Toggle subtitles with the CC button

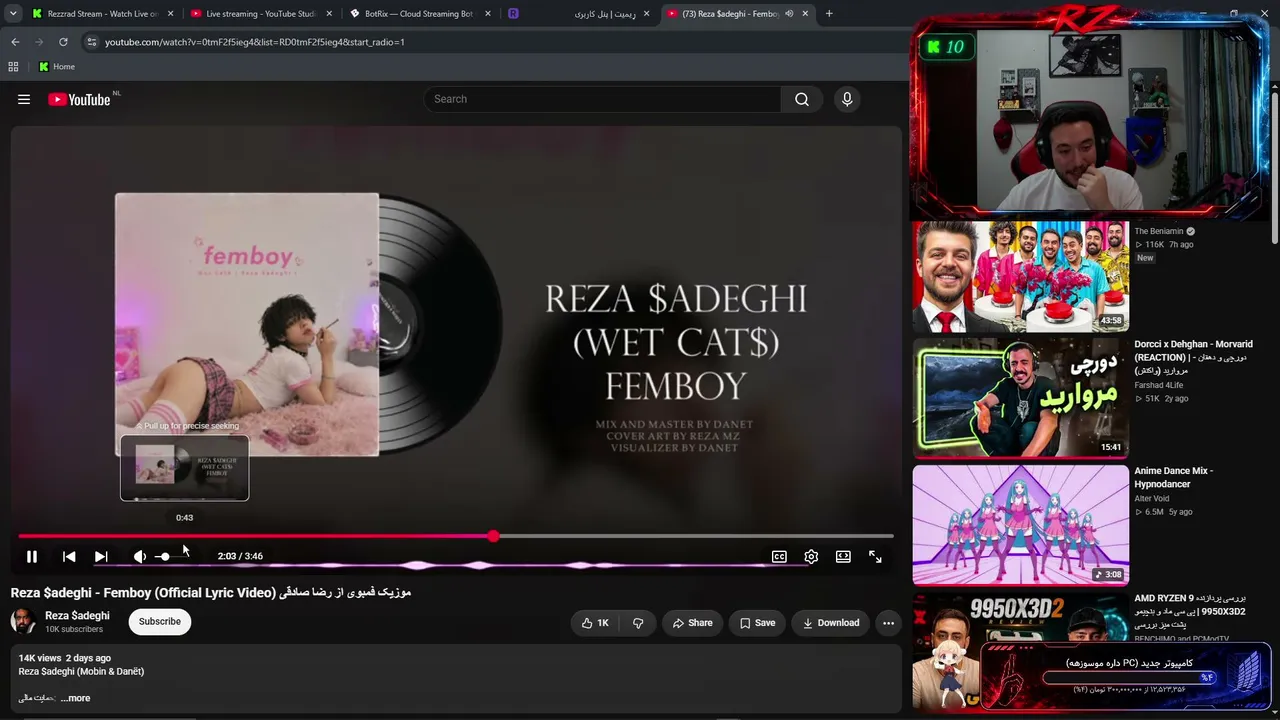pos(779,556)
